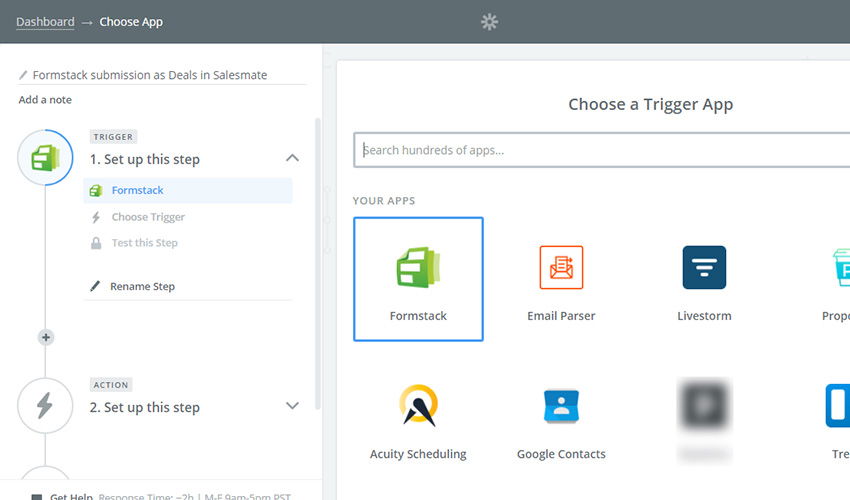Expand the '2. Set up this step' chevron

pos(292,406)
